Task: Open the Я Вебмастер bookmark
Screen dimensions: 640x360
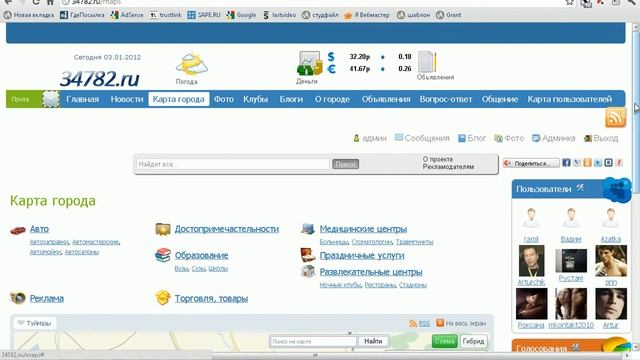Action: pos(367,15)
